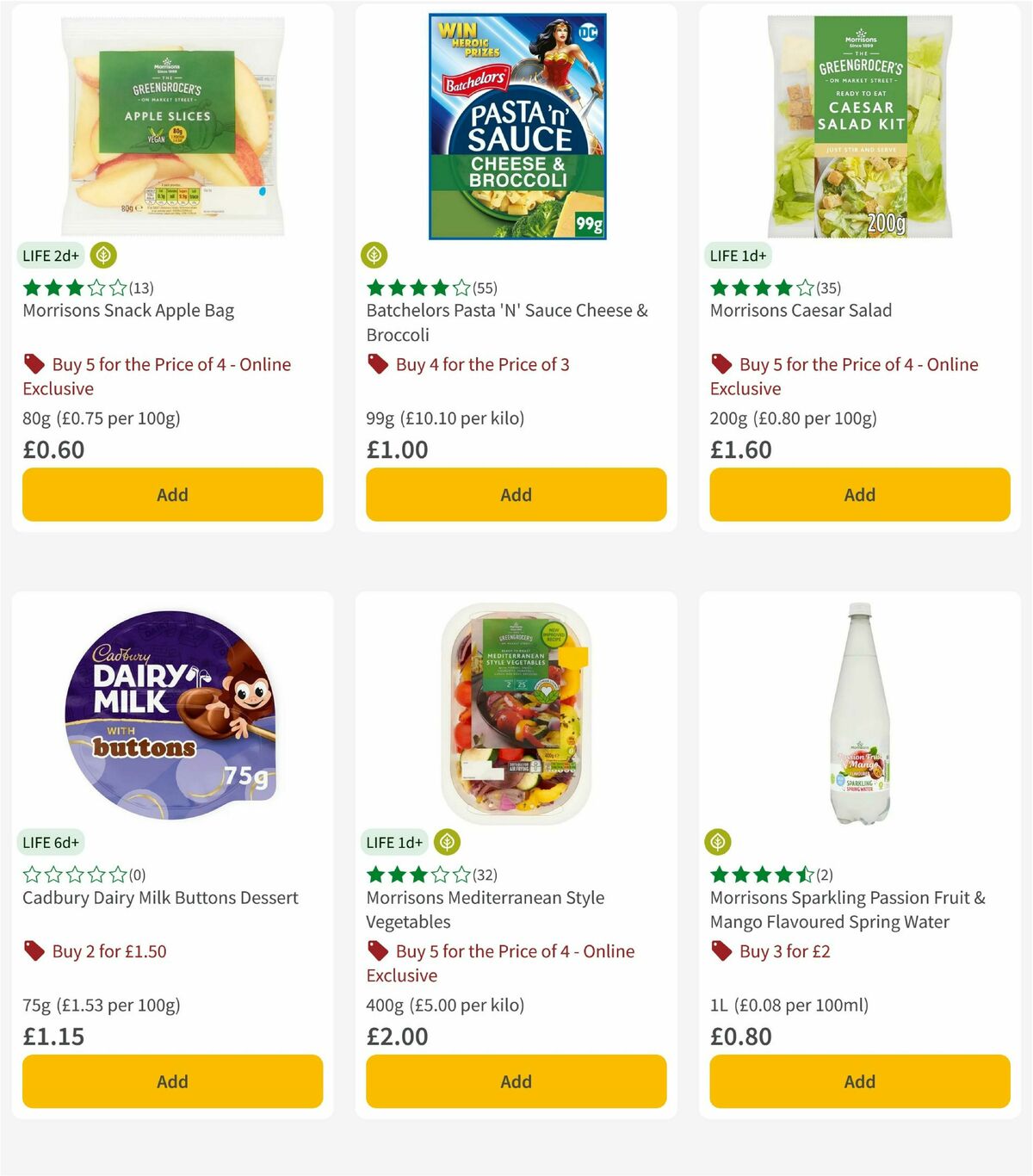Screen dimensions: 1033x1176
Task: Click the (2) review count on sparkling water
Action: pos(826,874)
